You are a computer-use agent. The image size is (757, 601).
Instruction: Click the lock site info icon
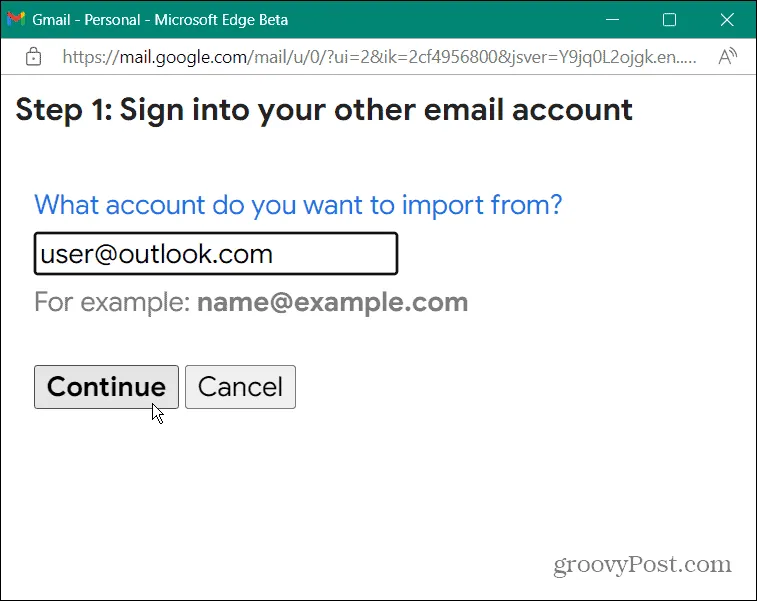33,57
